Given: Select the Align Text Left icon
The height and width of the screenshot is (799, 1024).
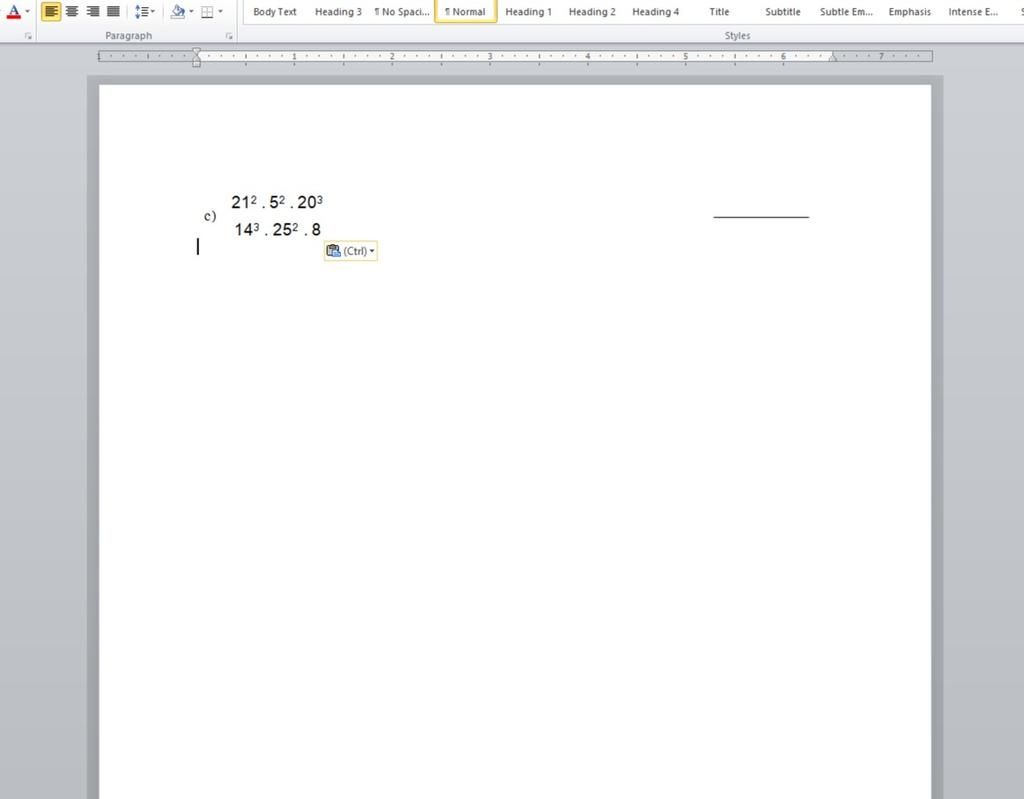Looking at the screenshot, I should (51, 11).
